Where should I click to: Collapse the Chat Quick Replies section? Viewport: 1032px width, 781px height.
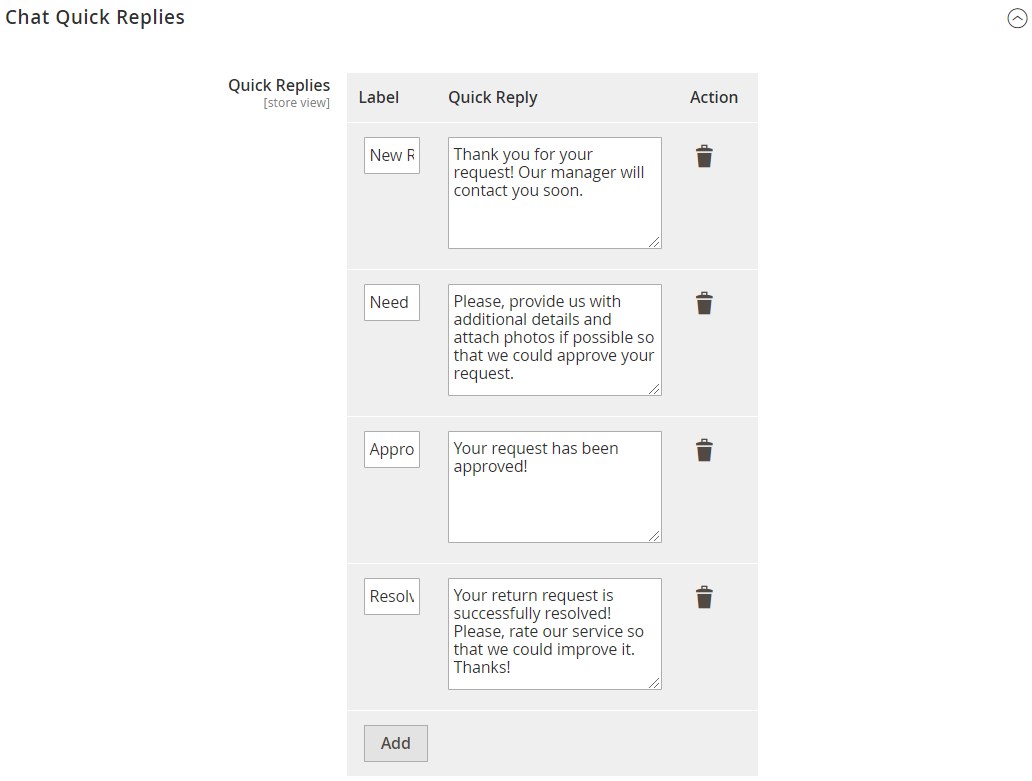pyautogui.click(x=1017, y=18)
